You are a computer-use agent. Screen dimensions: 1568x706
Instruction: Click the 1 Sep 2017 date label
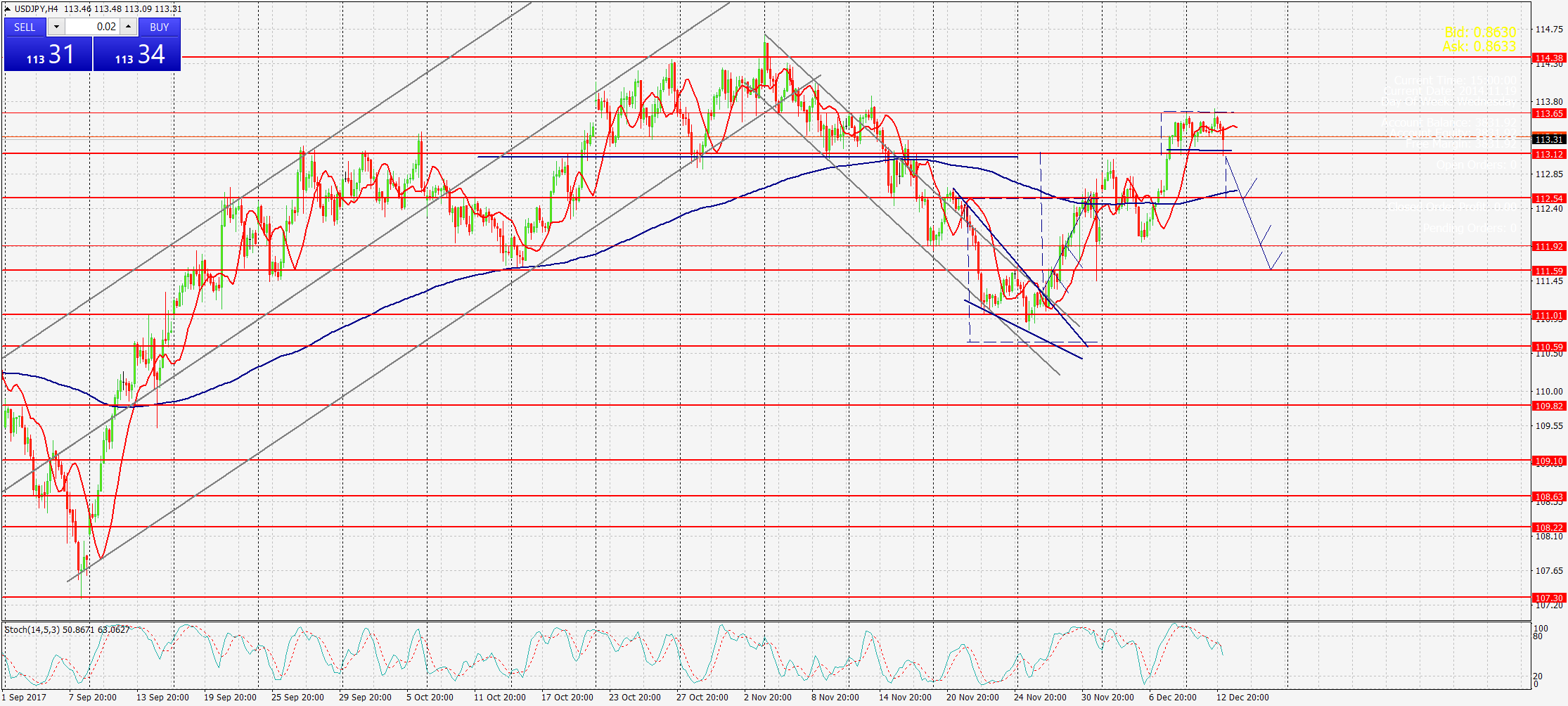[x=24, y=698]
